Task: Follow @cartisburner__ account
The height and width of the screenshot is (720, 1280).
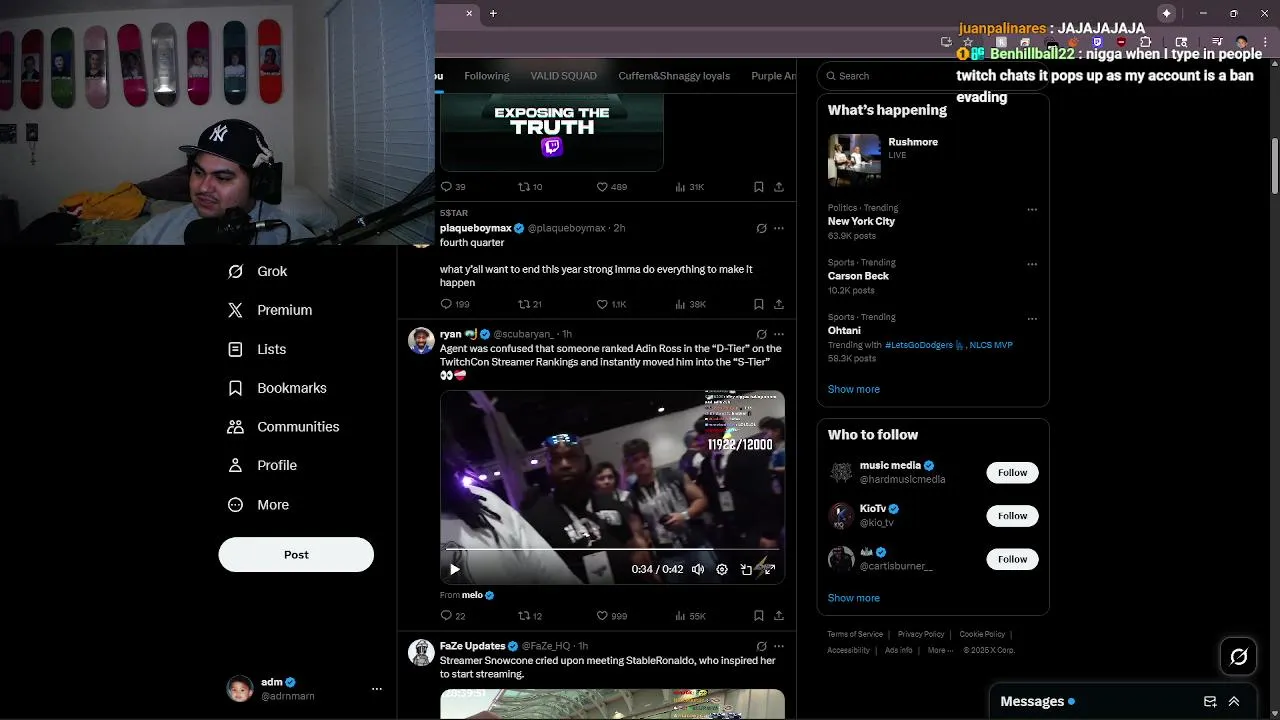Action: click(x=1012, y=559)
